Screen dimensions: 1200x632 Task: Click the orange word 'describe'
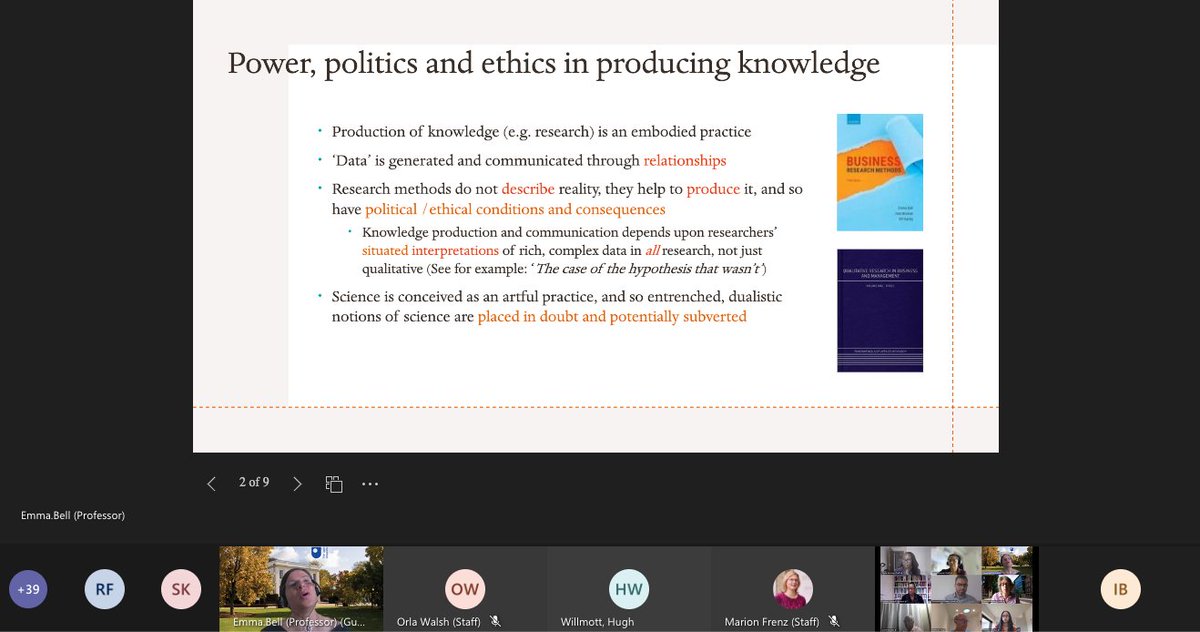[528, 189]
